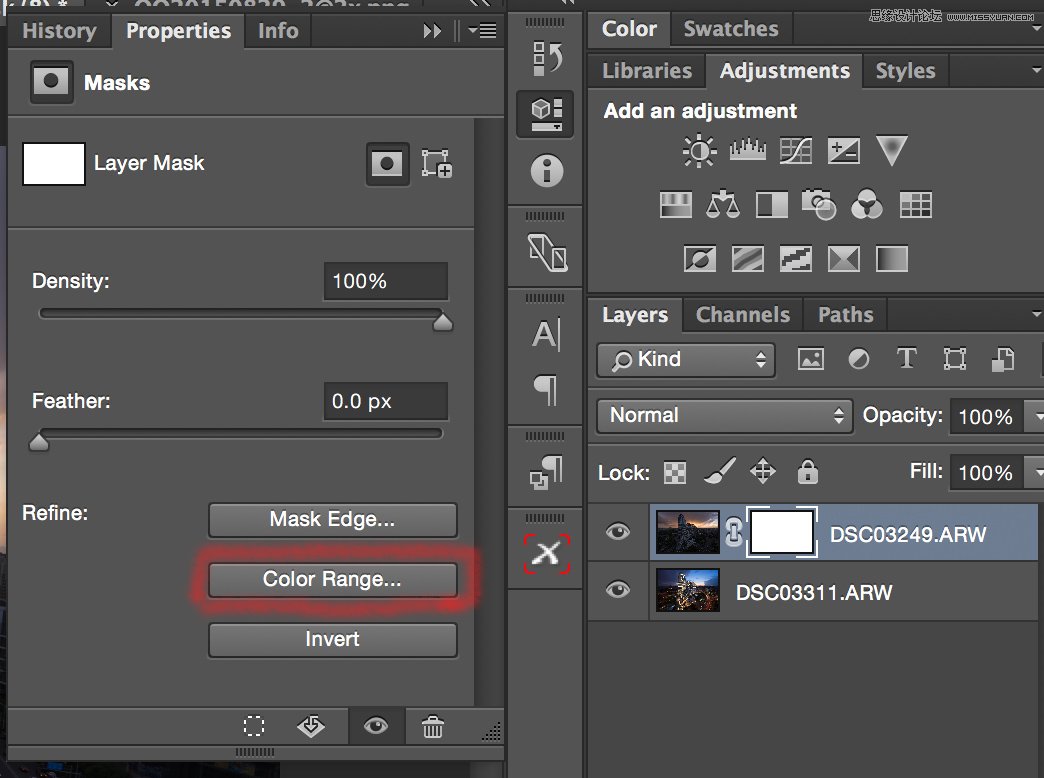Open the Paragraph Styles panel icon
1044x778 pixels.
tap(546, 472)
